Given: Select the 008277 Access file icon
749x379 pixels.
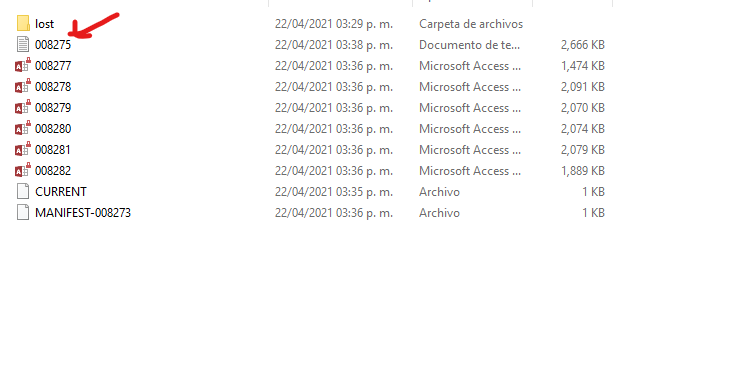Looking at the screenshot, I should tap(23, 65).
